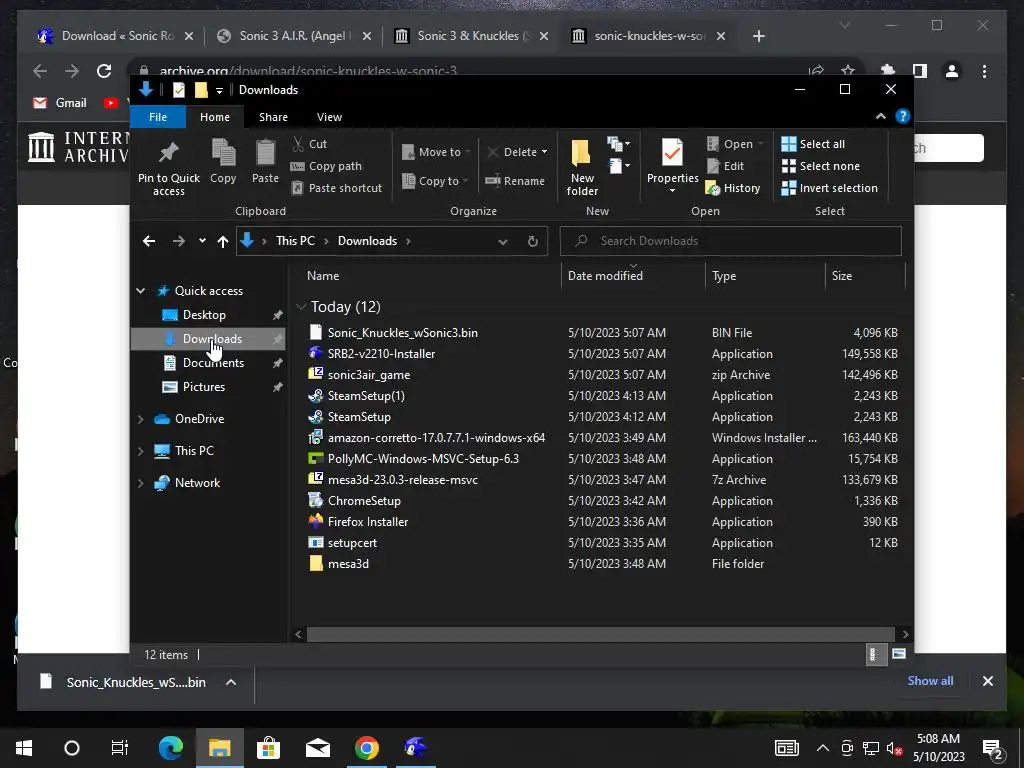This screenshot has width=1024, height=768.
Task: Open the Explorer Help question mark
Action: (x=903, y=116)
